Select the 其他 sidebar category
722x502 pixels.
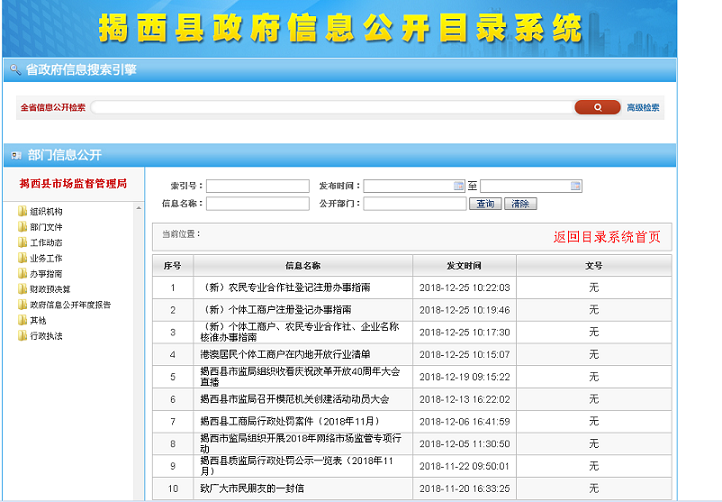(38, 320)
